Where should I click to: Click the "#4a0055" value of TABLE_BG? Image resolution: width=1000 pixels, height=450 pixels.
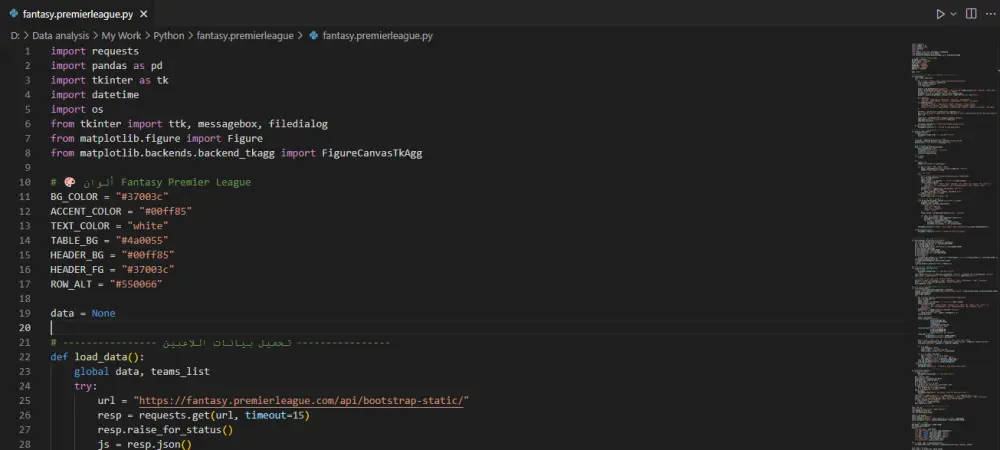[x=142, y=240]
